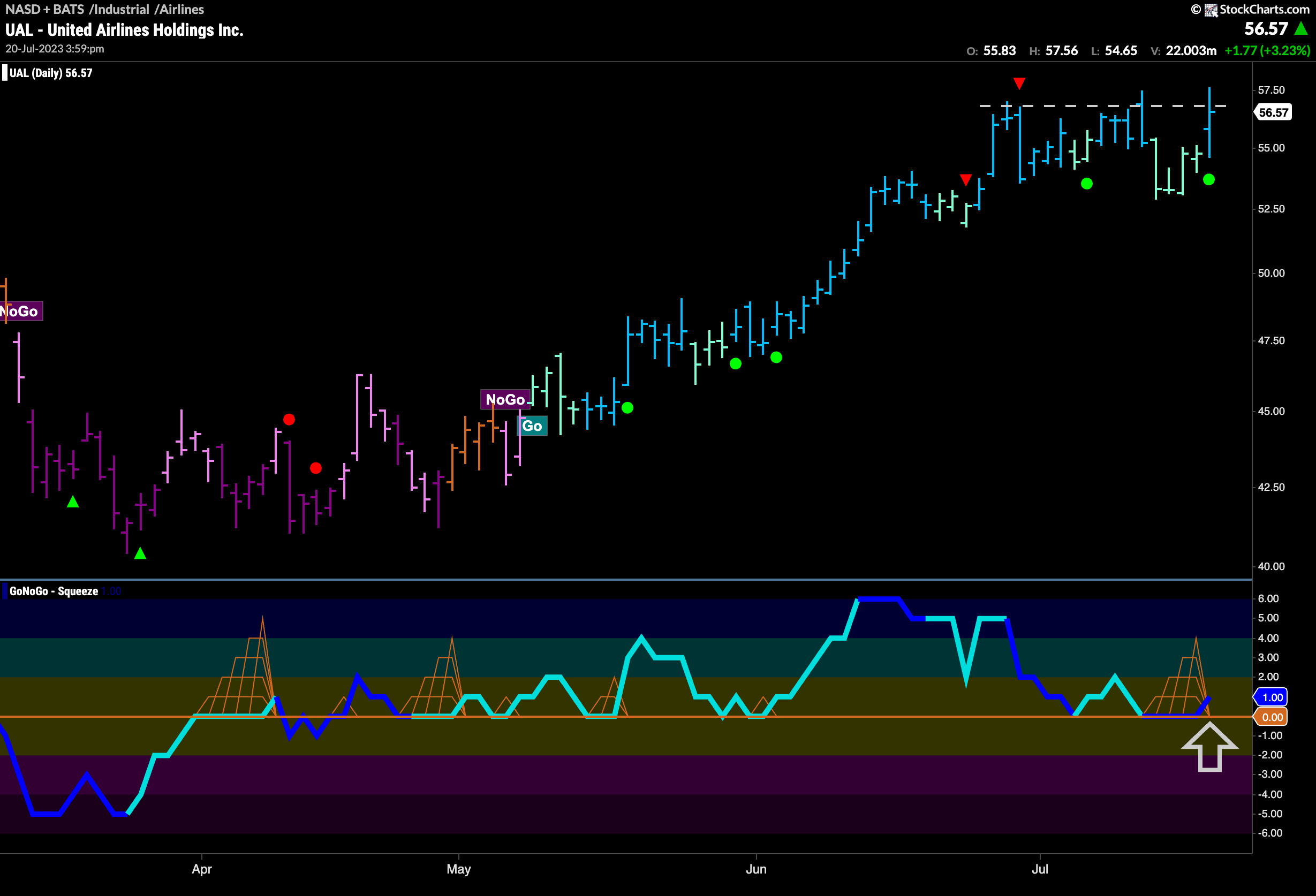Click the lower red dot near 43.00
The image size is (1316, 896).
pos(316,468)
